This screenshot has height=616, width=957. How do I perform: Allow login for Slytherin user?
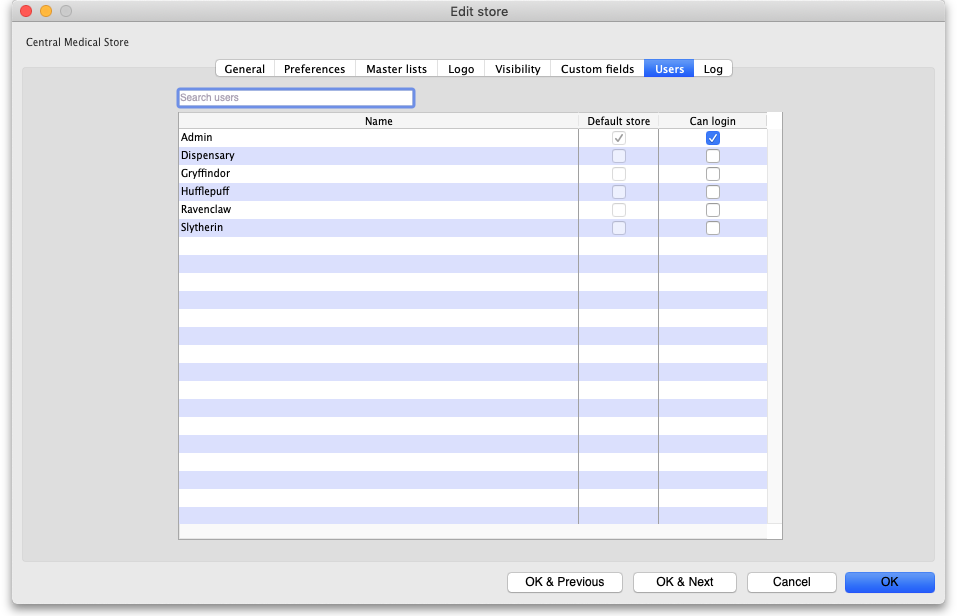pyautogui.click(x=713, y=228)
